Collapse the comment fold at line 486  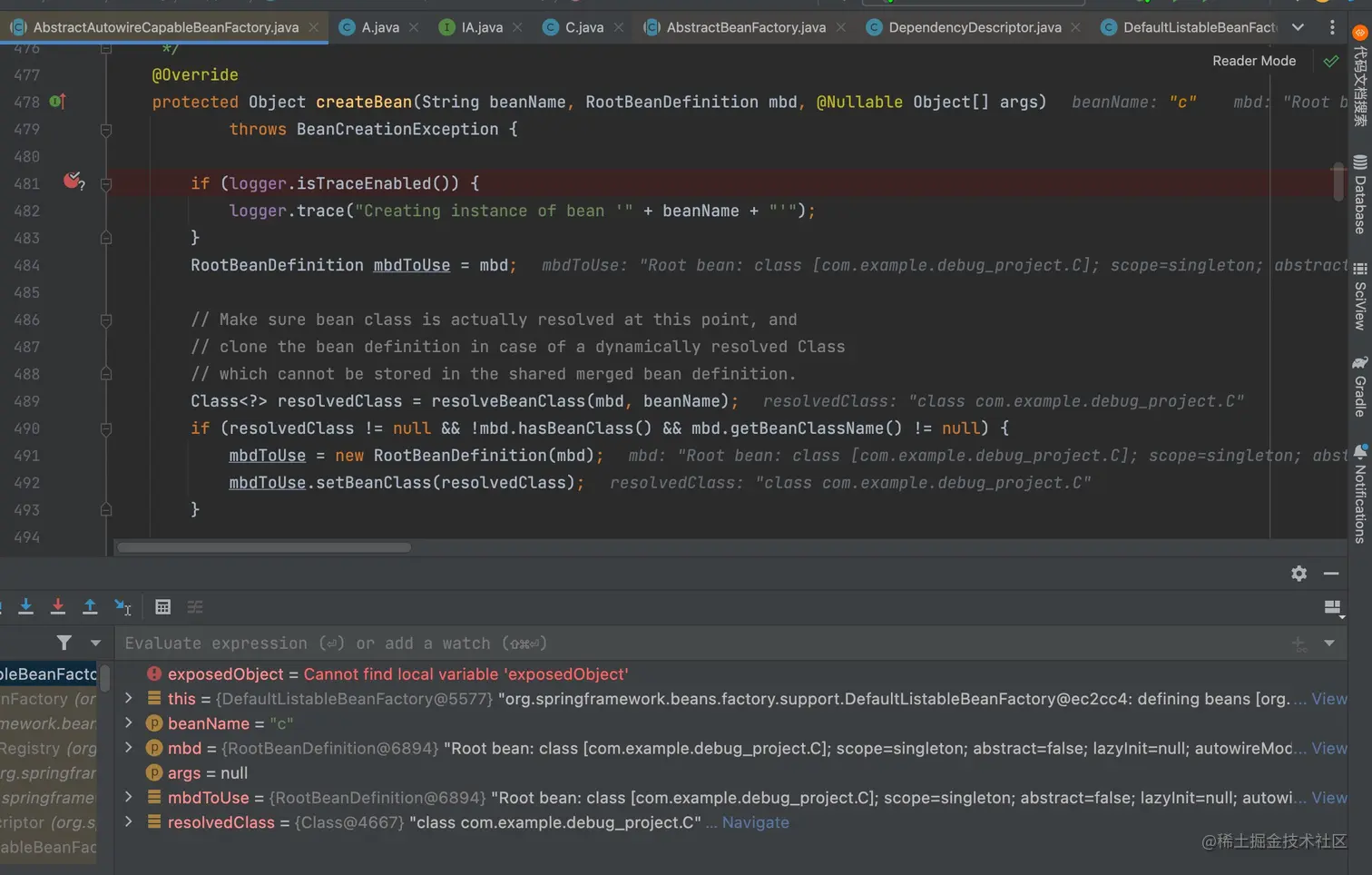pos(106,320)
